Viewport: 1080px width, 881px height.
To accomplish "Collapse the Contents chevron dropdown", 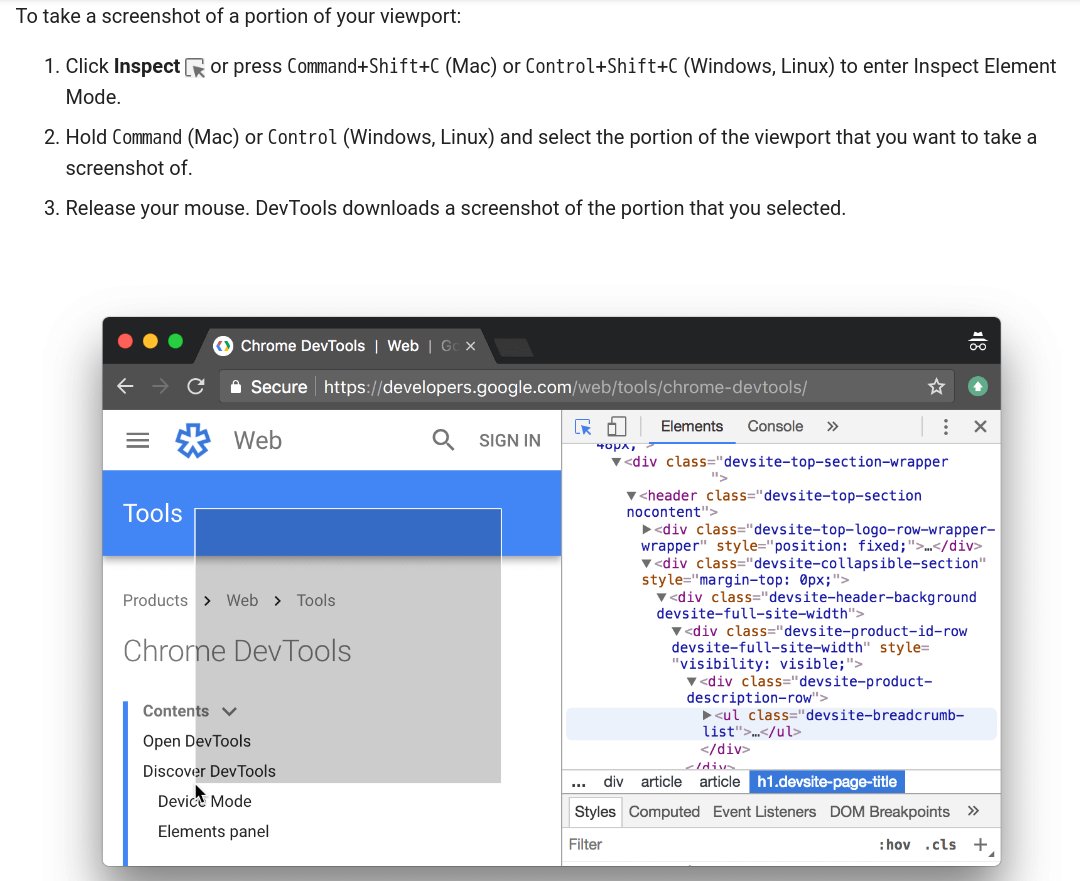I will (x=229, y=712).
